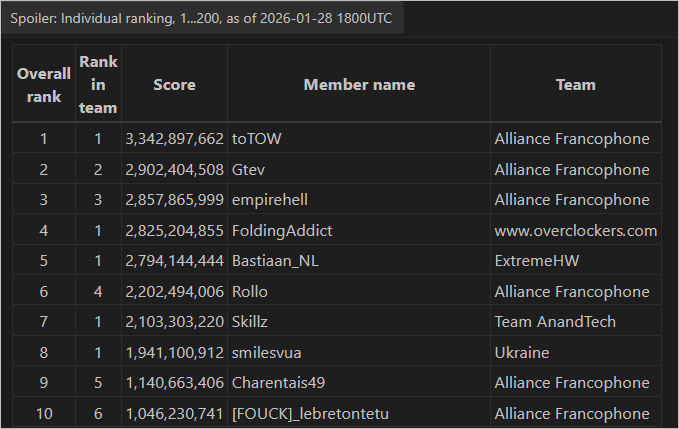Click member Charentais49
679x429 pixels.
coord(278,383)
